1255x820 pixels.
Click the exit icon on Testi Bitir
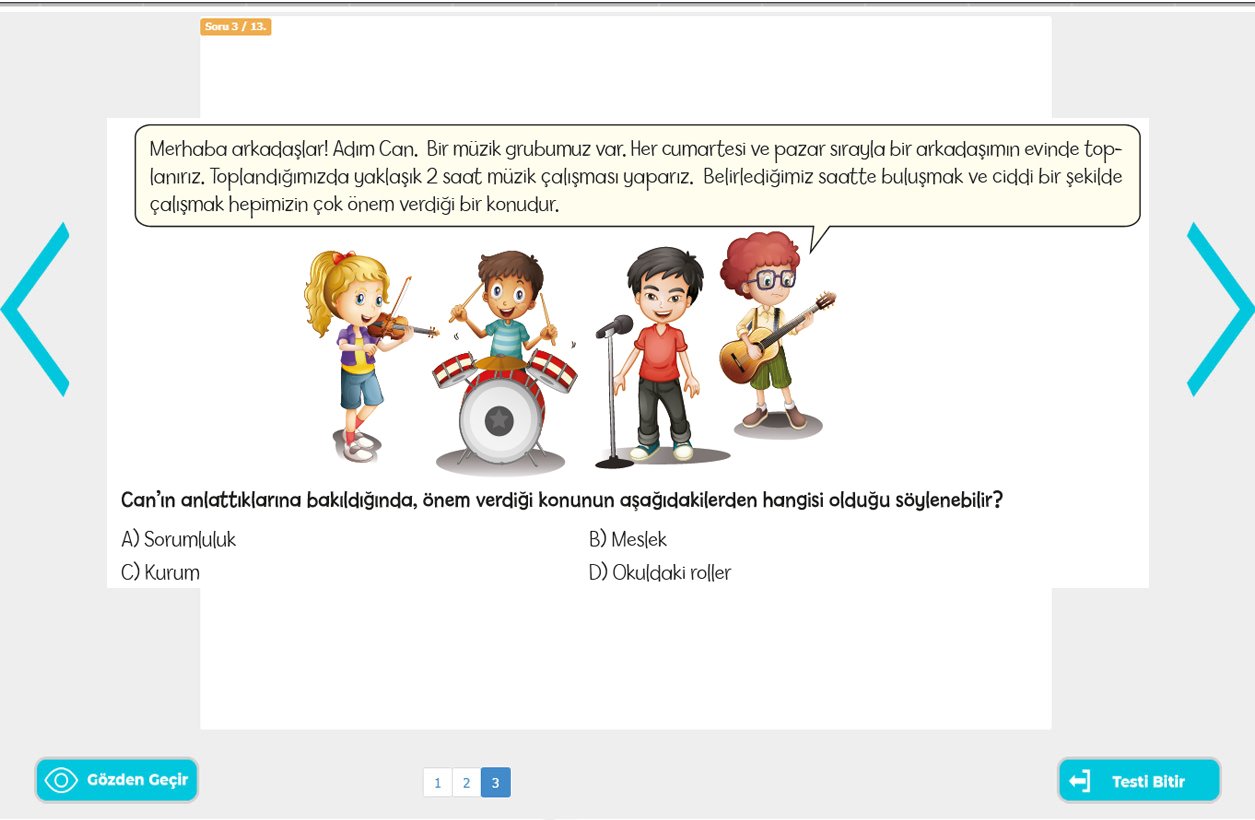tap(1080, 781)
